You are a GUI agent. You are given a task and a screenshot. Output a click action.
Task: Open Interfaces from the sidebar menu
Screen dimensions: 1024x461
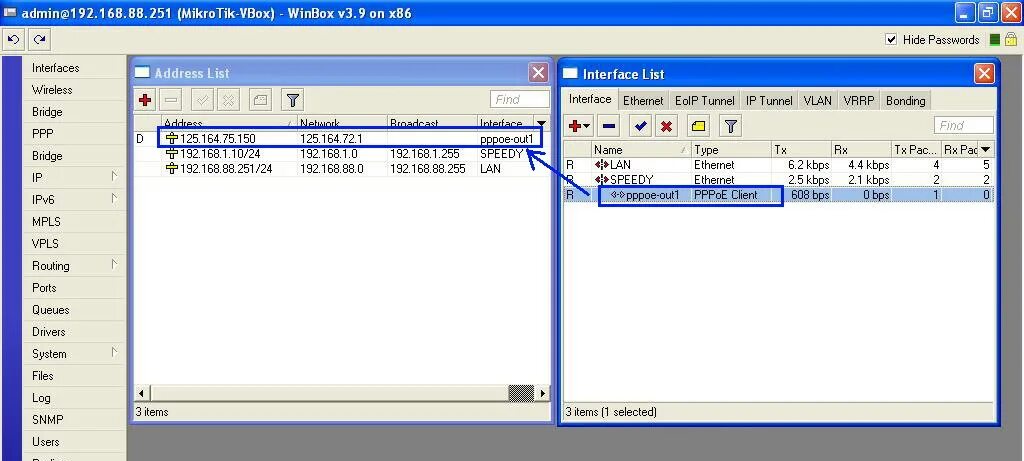56,68
